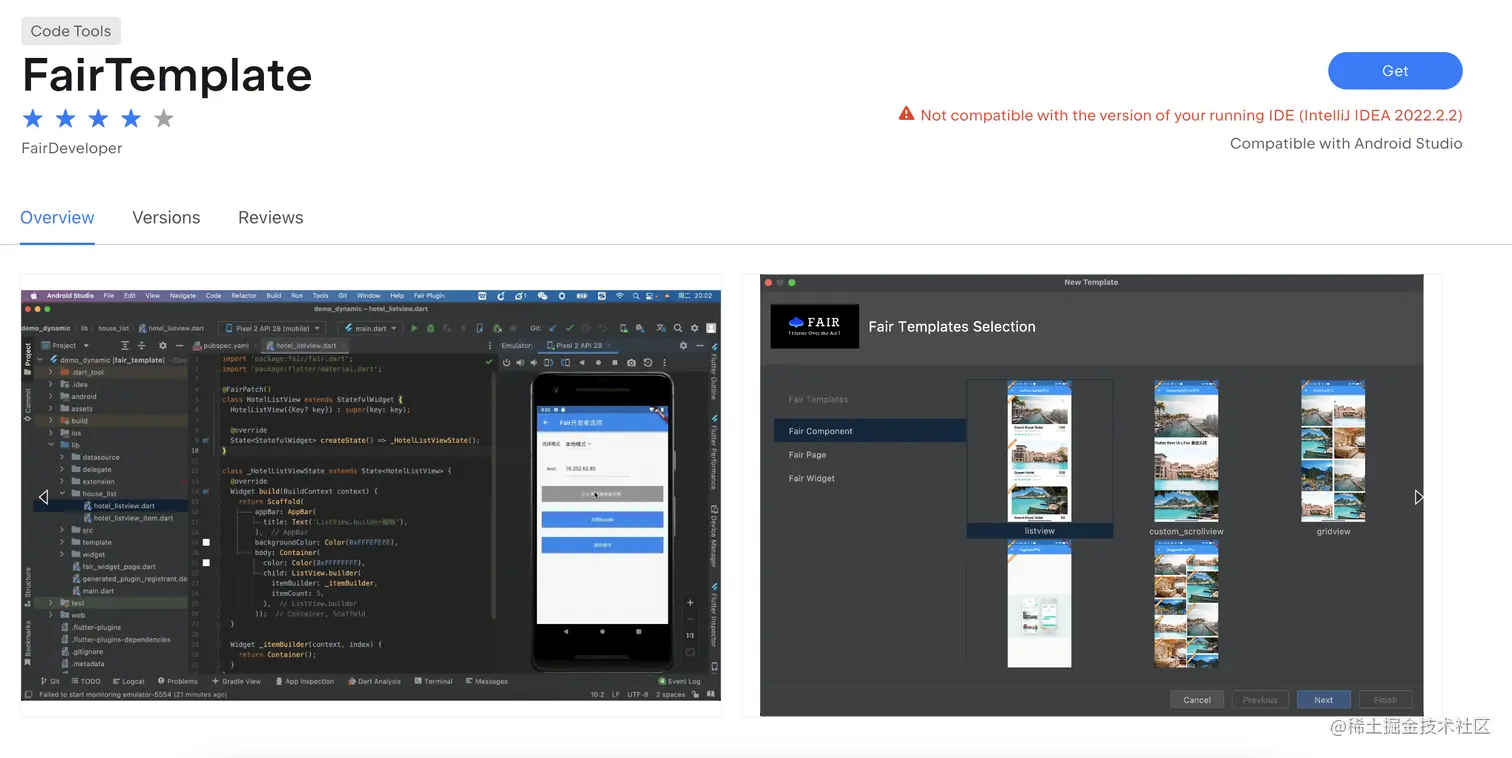Open the Structure side tool window
This screenshot has height=758, width=1512.
pyautogui.click(x=28, y=587)
